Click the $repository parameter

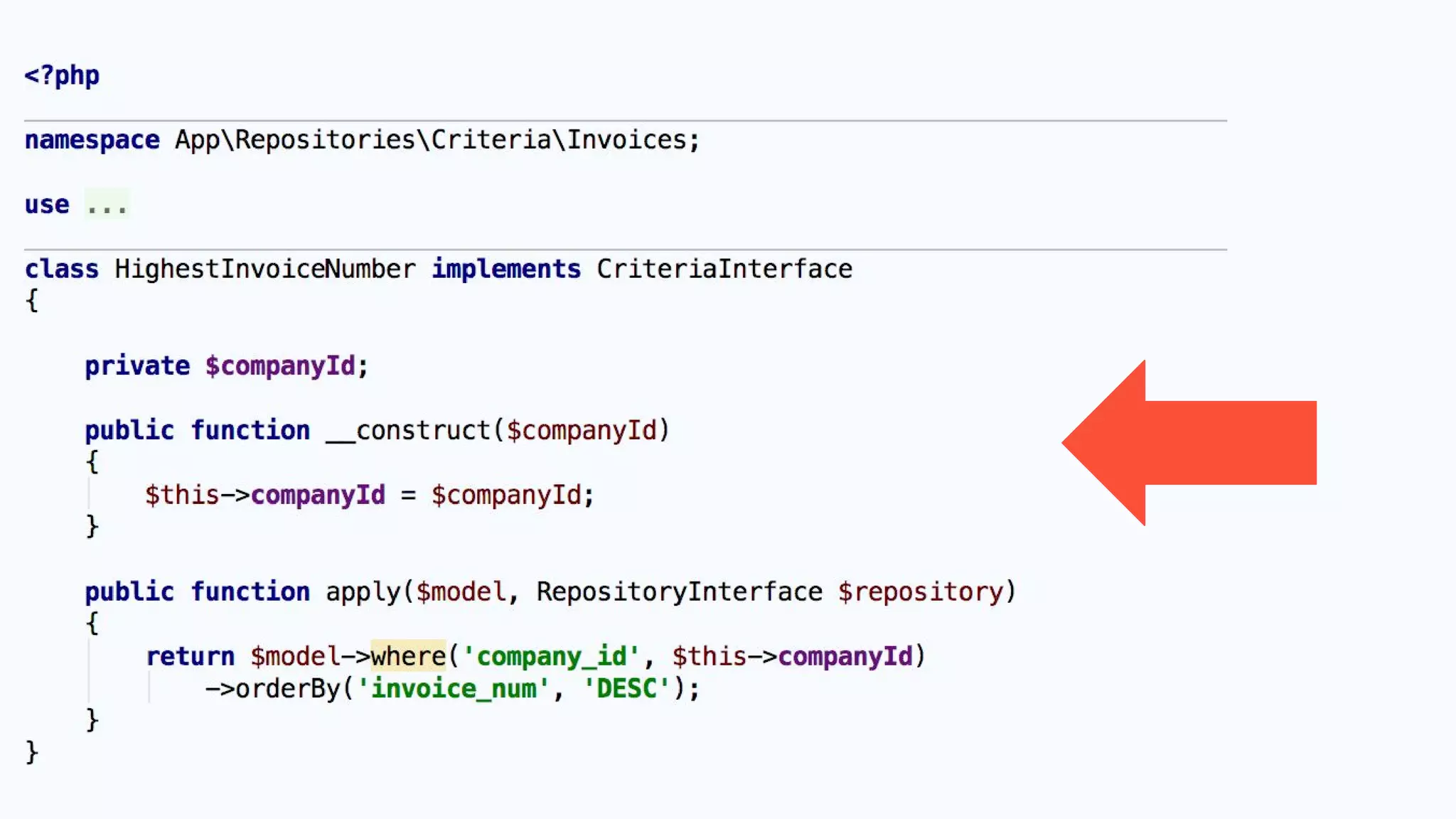tap(920, 592)
